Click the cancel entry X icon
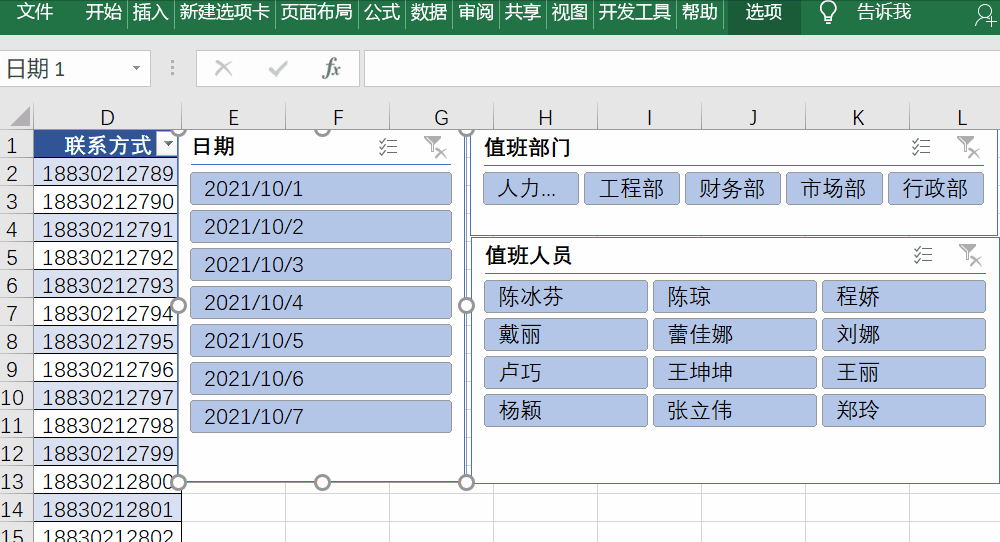1000x542 pixels. click(223, 68)
